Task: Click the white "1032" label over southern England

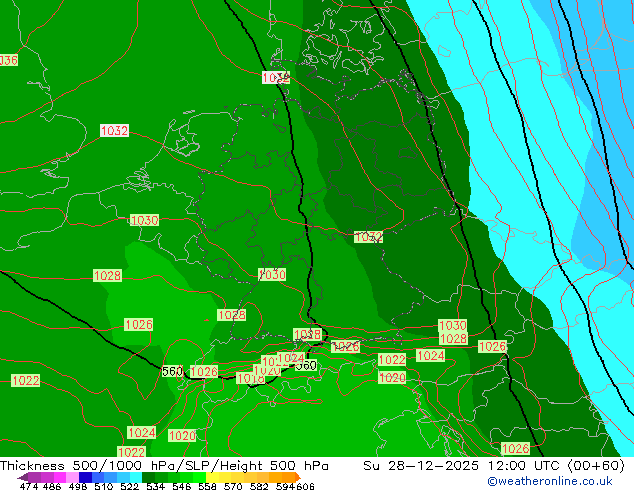Action: (114, 131)
